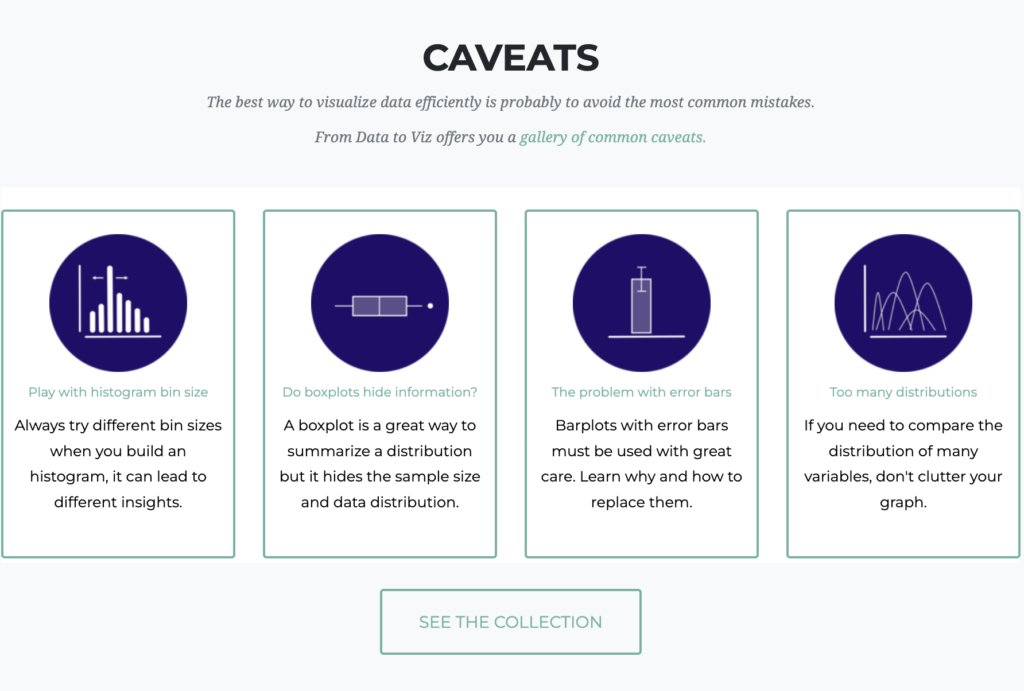Click the tallest bar in the histogram icon
Screen dimensions: 1024x691
tap(110, 299)
